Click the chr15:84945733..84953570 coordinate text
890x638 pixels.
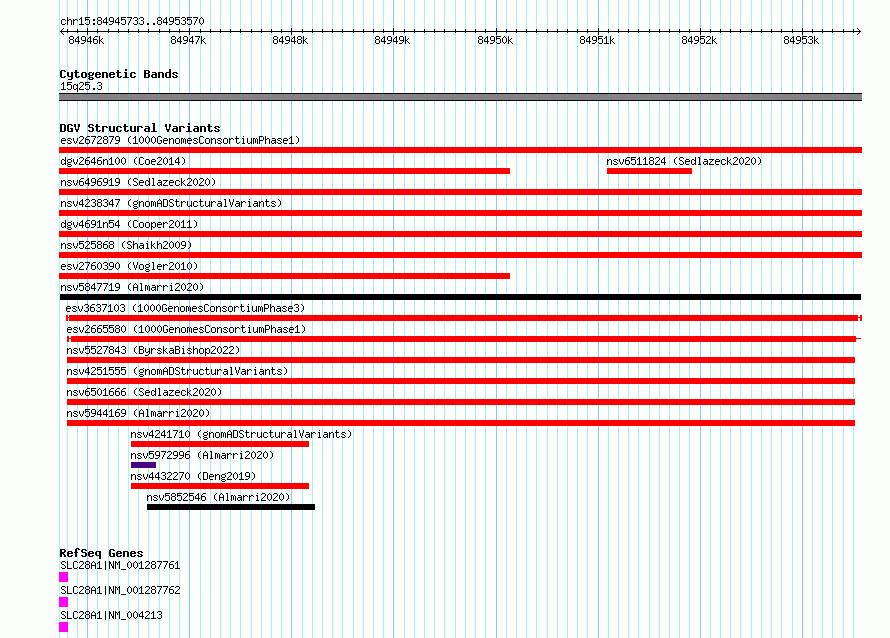tap(132, 21)
